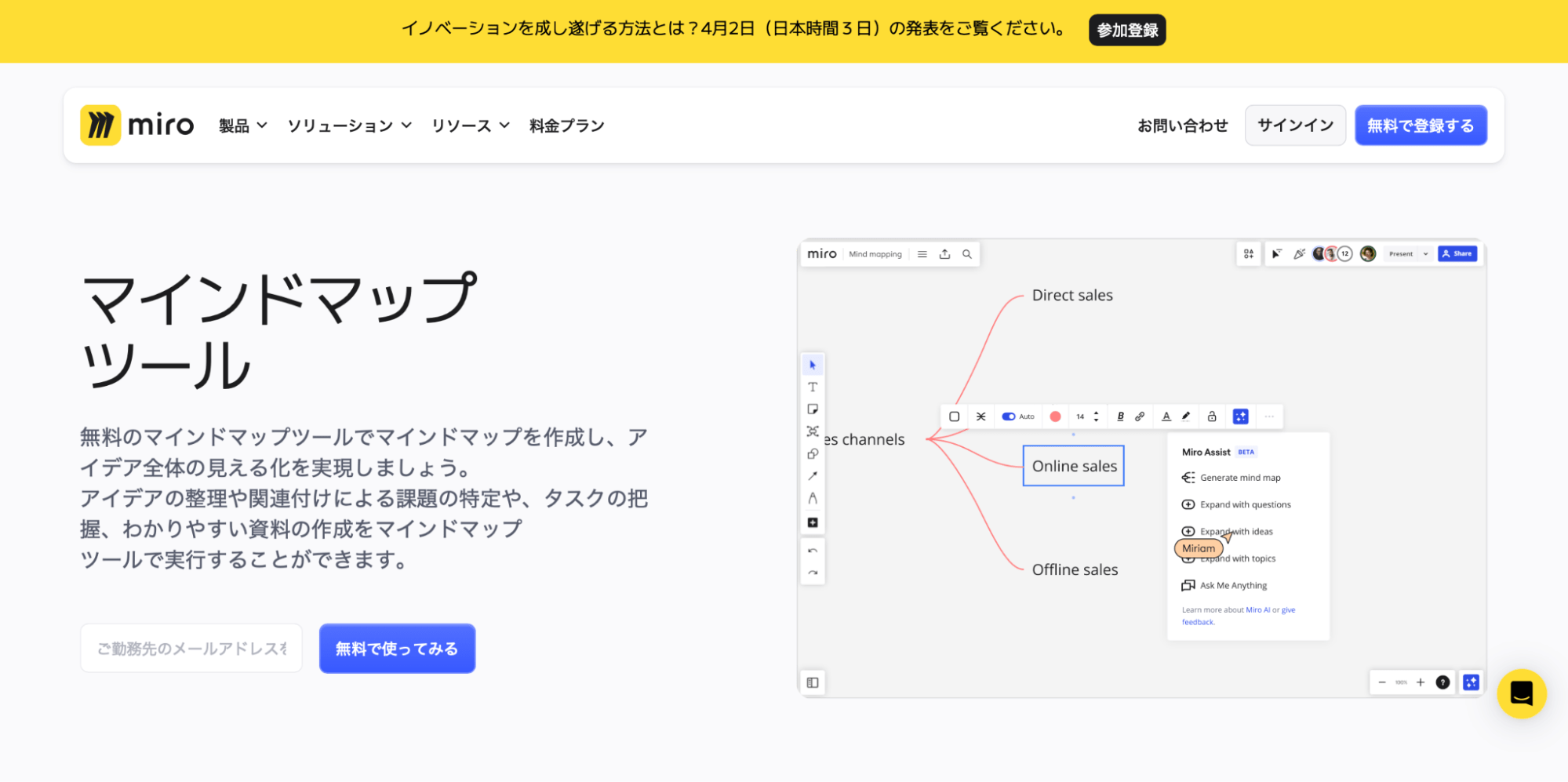Toggle bold text formatting

(x=1120, y=416)
